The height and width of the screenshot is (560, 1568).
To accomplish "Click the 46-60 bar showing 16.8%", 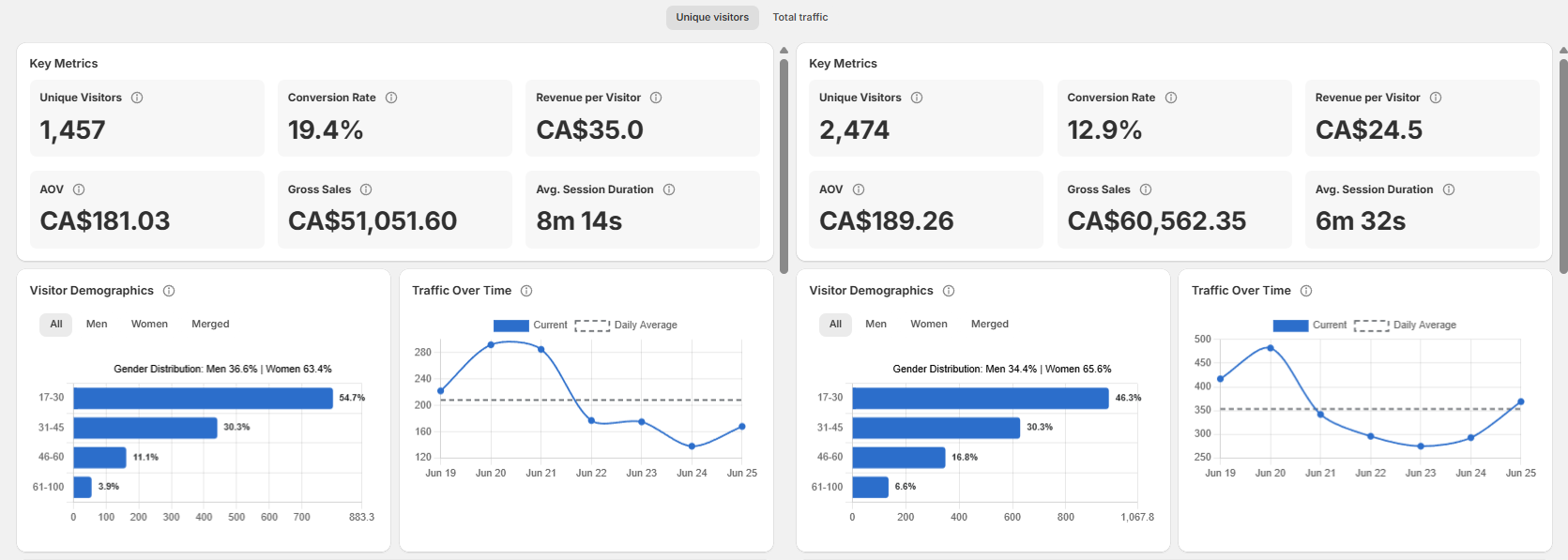I will click(899, 458).
